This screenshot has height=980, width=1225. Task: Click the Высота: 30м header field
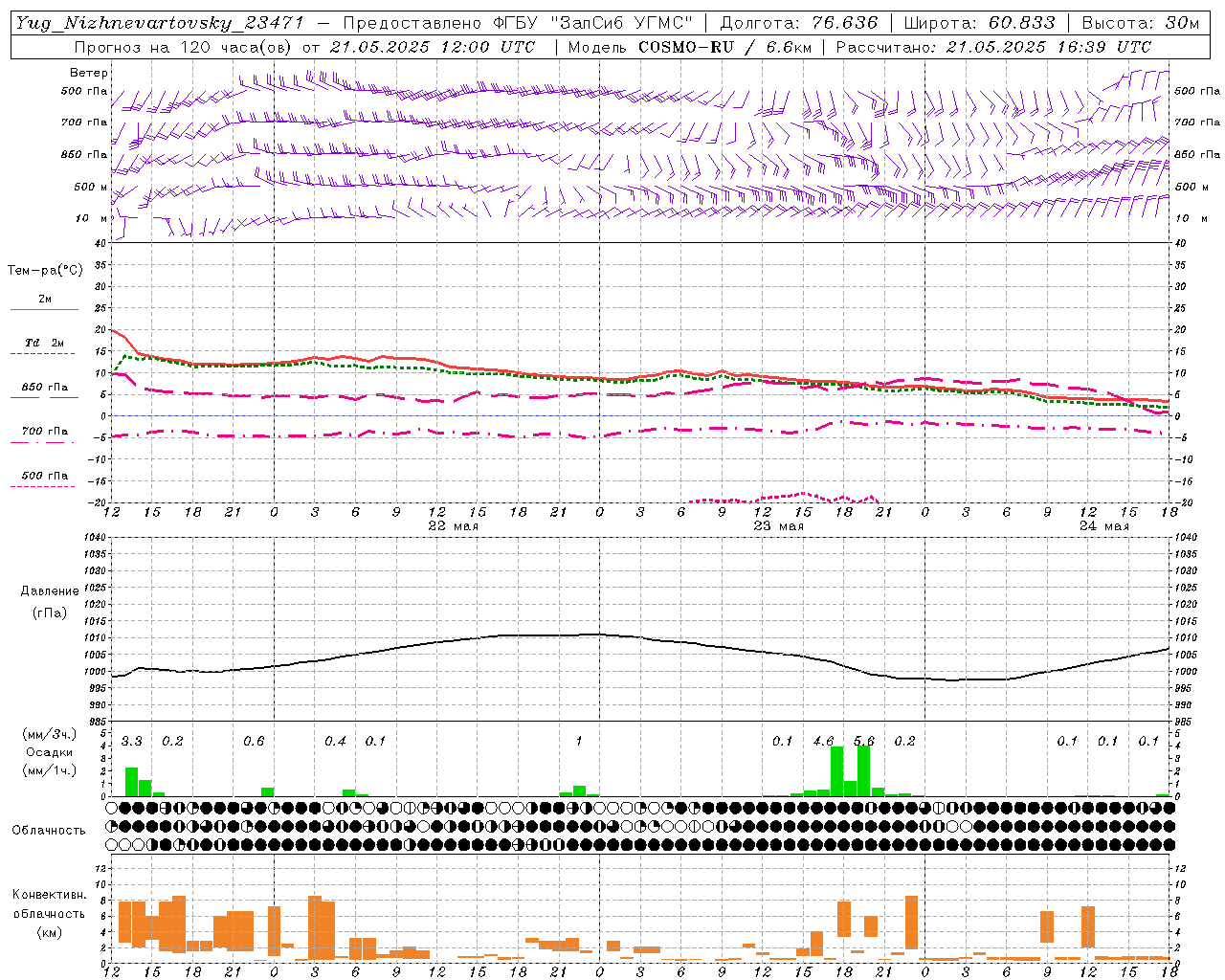coord(1140,24)
